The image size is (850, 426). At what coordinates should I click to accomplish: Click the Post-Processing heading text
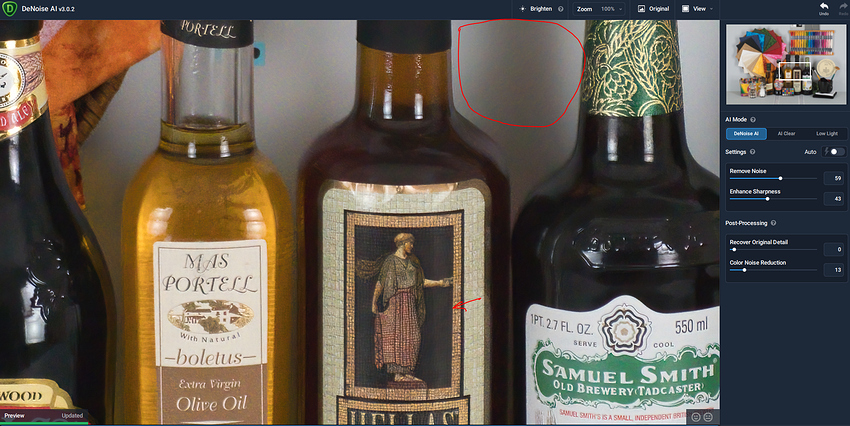point(746,223)
